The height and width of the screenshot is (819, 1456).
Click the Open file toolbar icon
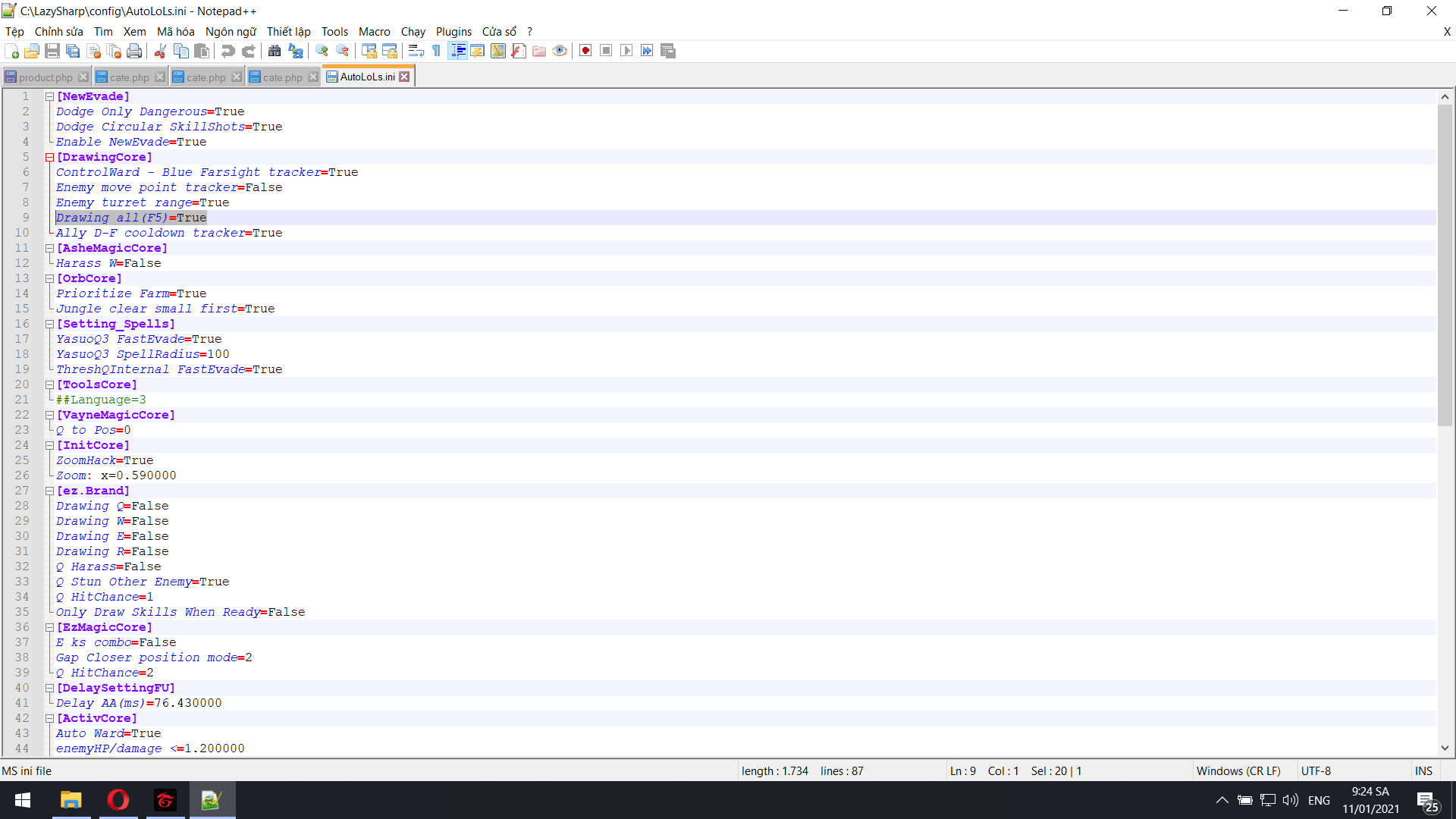pyautogui.click(x=32, y=51)
